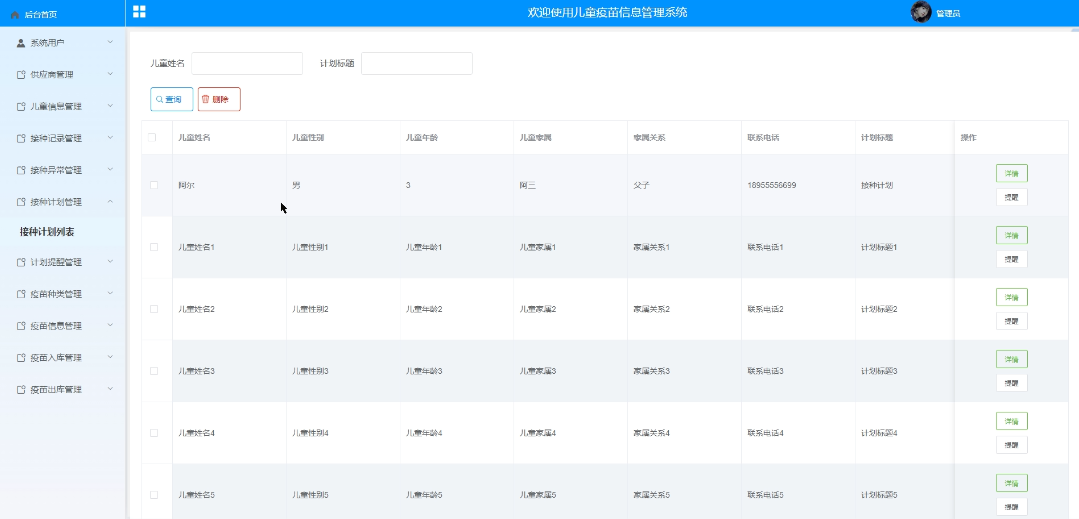Click the 儿童性别 column header
The image size is (1079, 519).
coord(308,138)
